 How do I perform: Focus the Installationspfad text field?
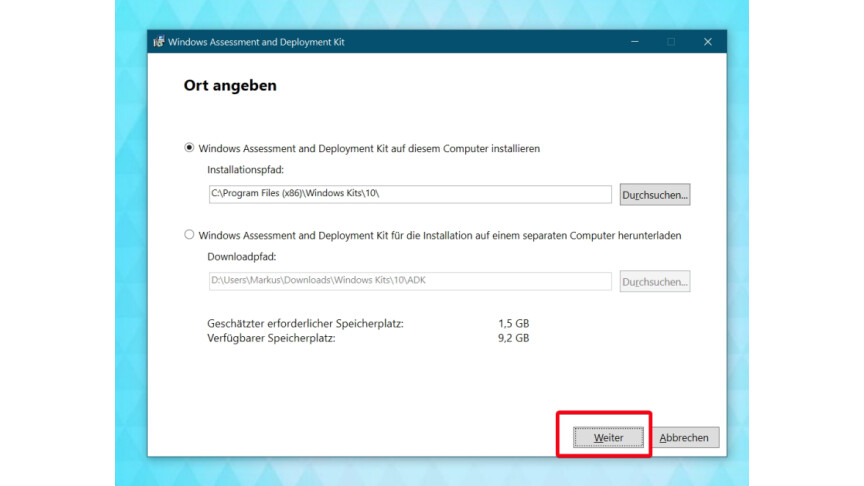410,194
